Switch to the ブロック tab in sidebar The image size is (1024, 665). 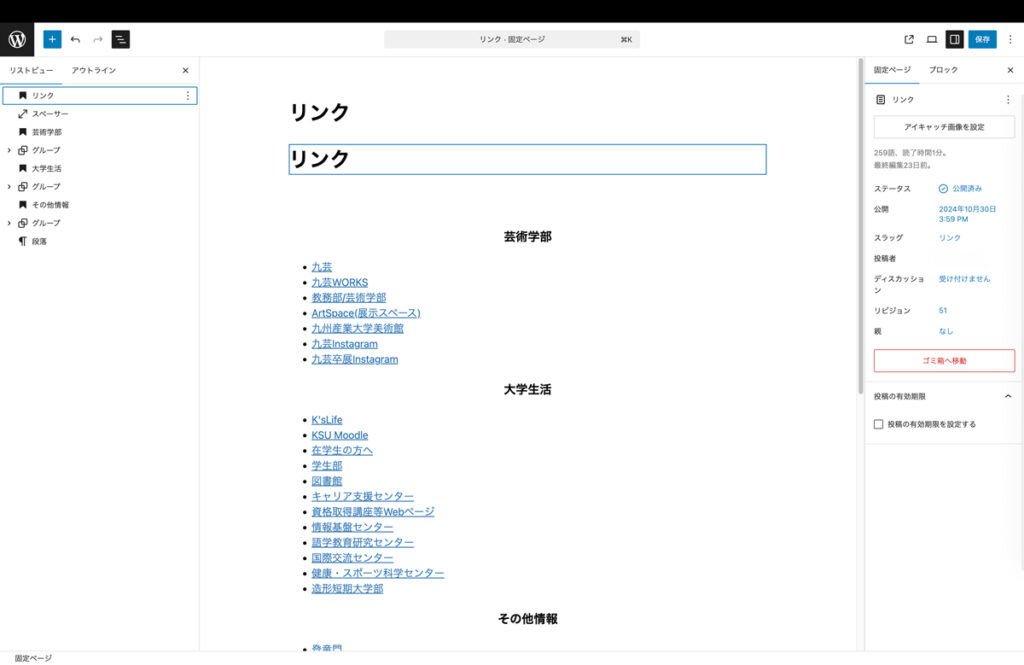pyautogui.click(x=942, y=70)
